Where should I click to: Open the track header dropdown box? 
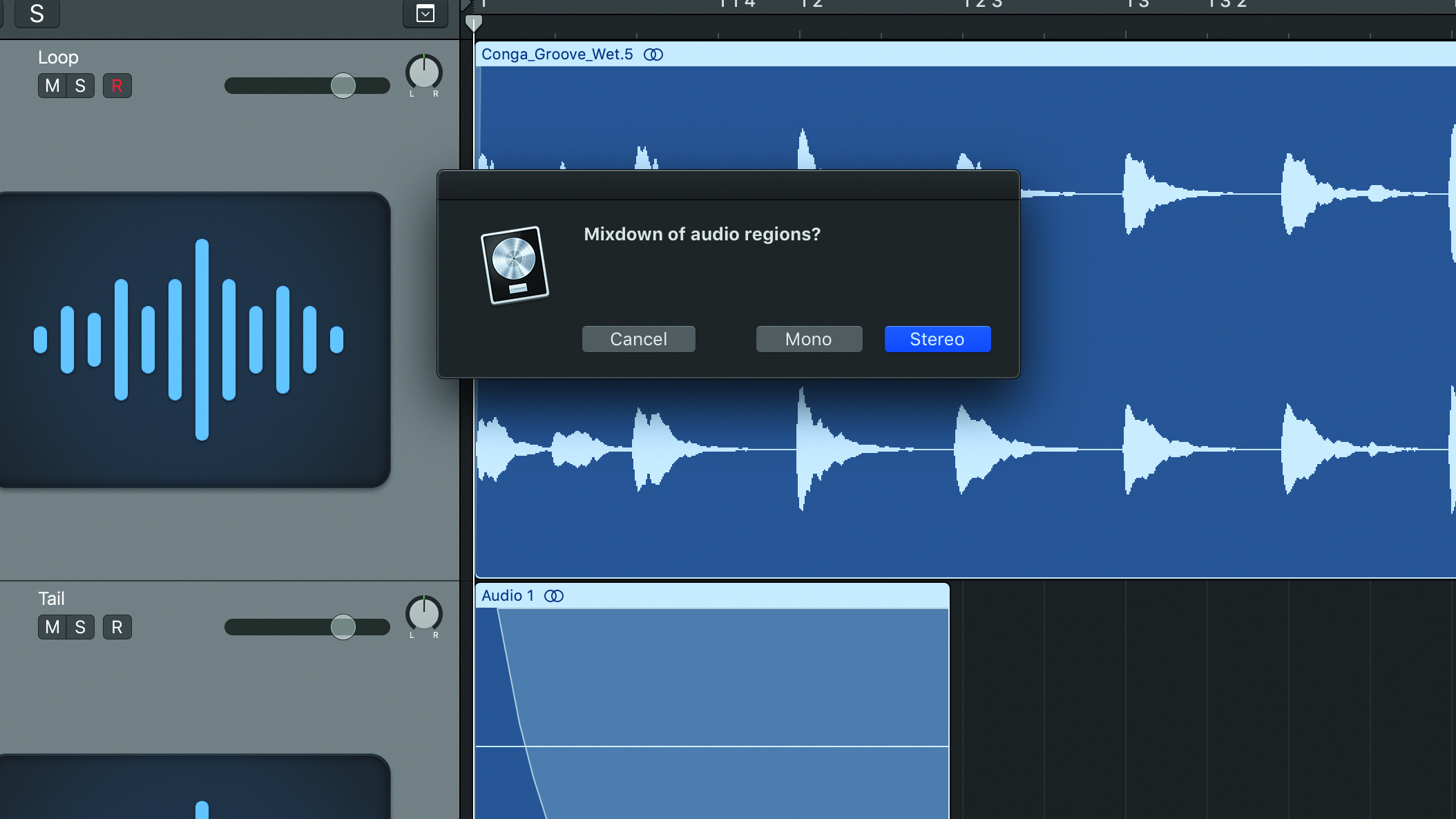point(425,13)
